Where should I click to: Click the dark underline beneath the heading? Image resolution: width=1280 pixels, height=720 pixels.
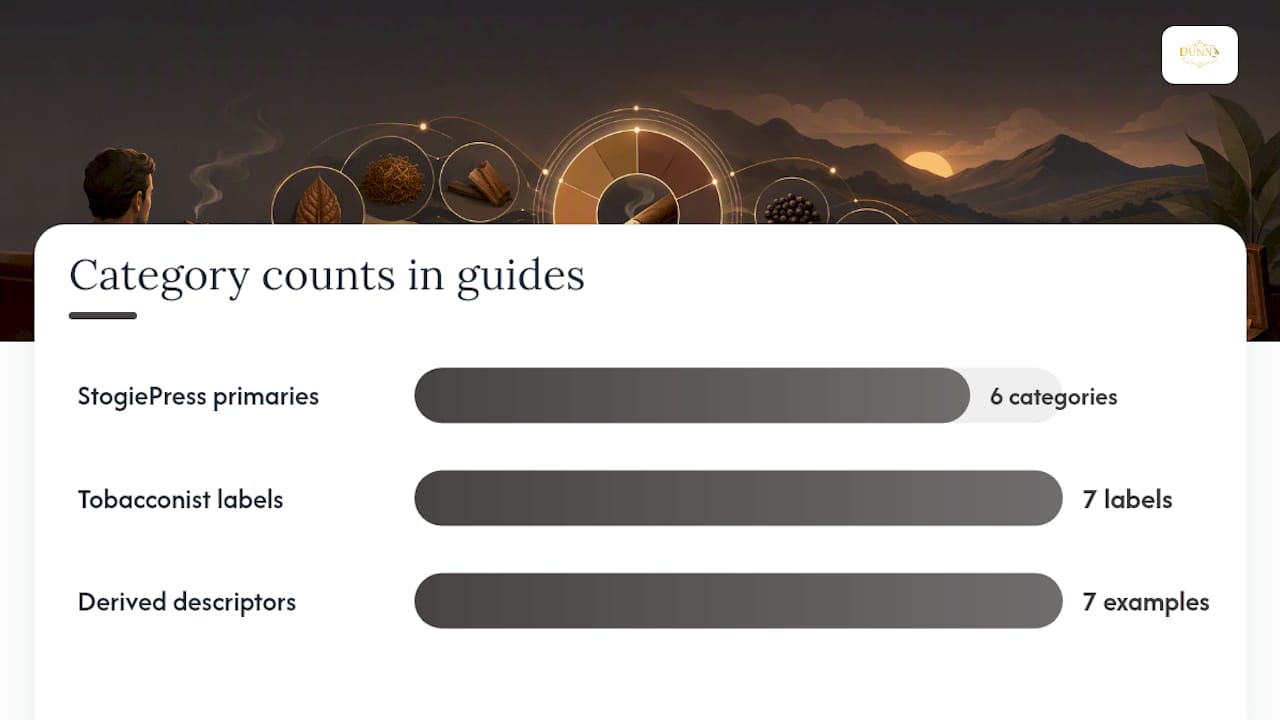pos(103,316)
